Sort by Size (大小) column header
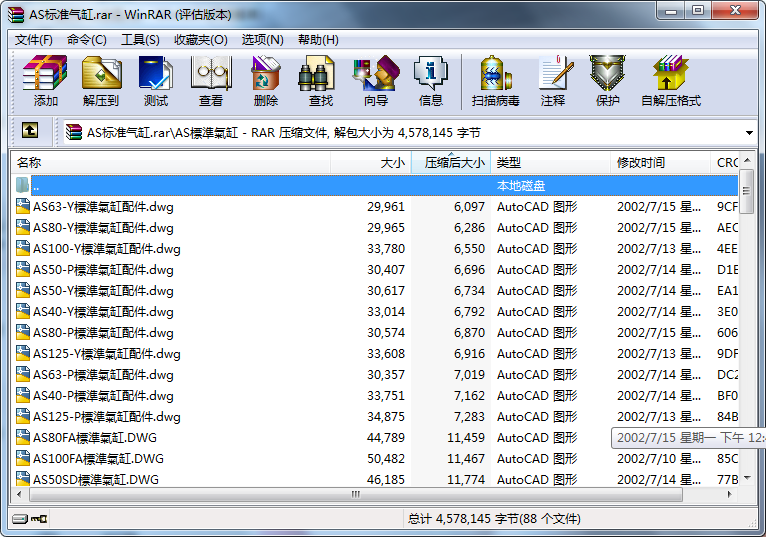Viewport: 766px width, 537px height. click(371, 163)
